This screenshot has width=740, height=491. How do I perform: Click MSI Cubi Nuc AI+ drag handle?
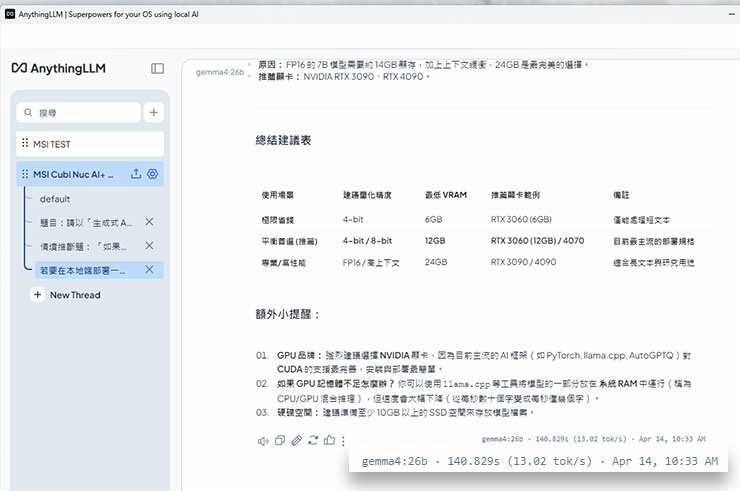[x=25, y=174]
